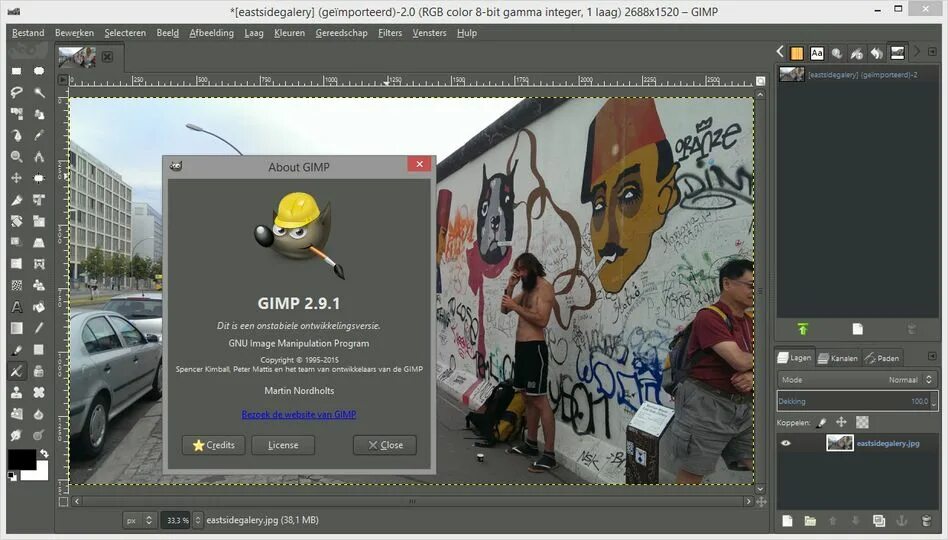Image resolution: width=948 pixels, height=540 pixels.
Task: Select the Smudge tool
Action: [16, 435]
